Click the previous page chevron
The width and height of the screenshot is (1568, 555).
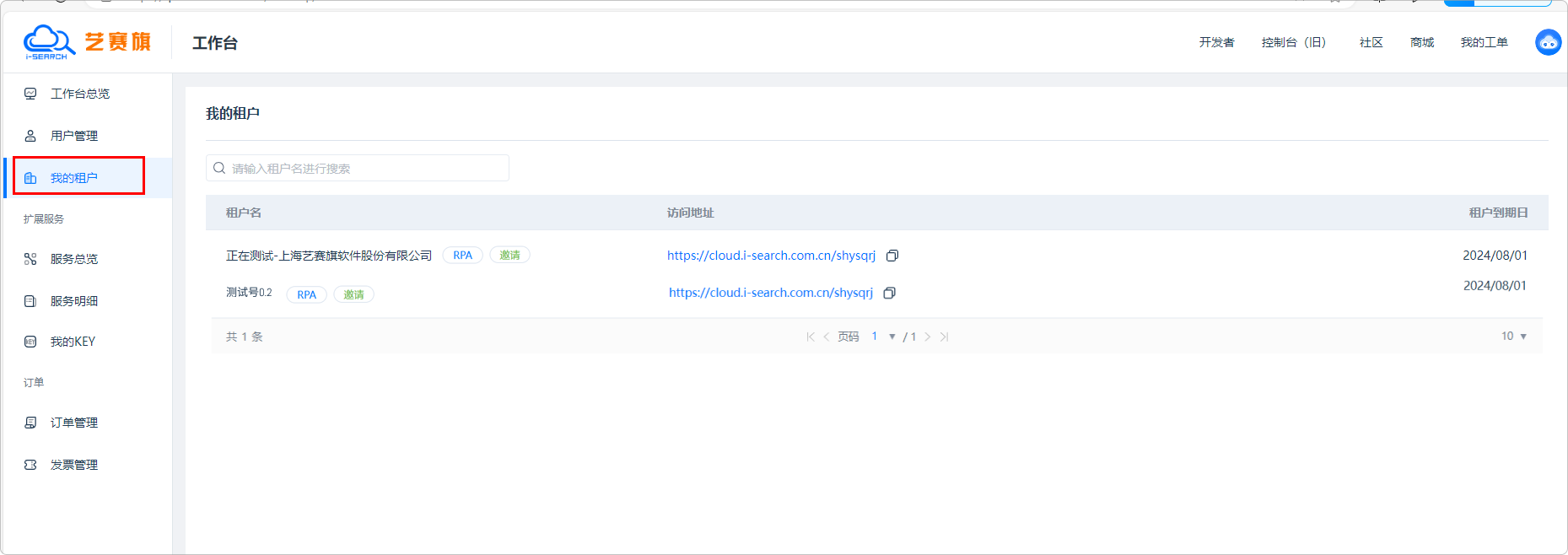827,337
